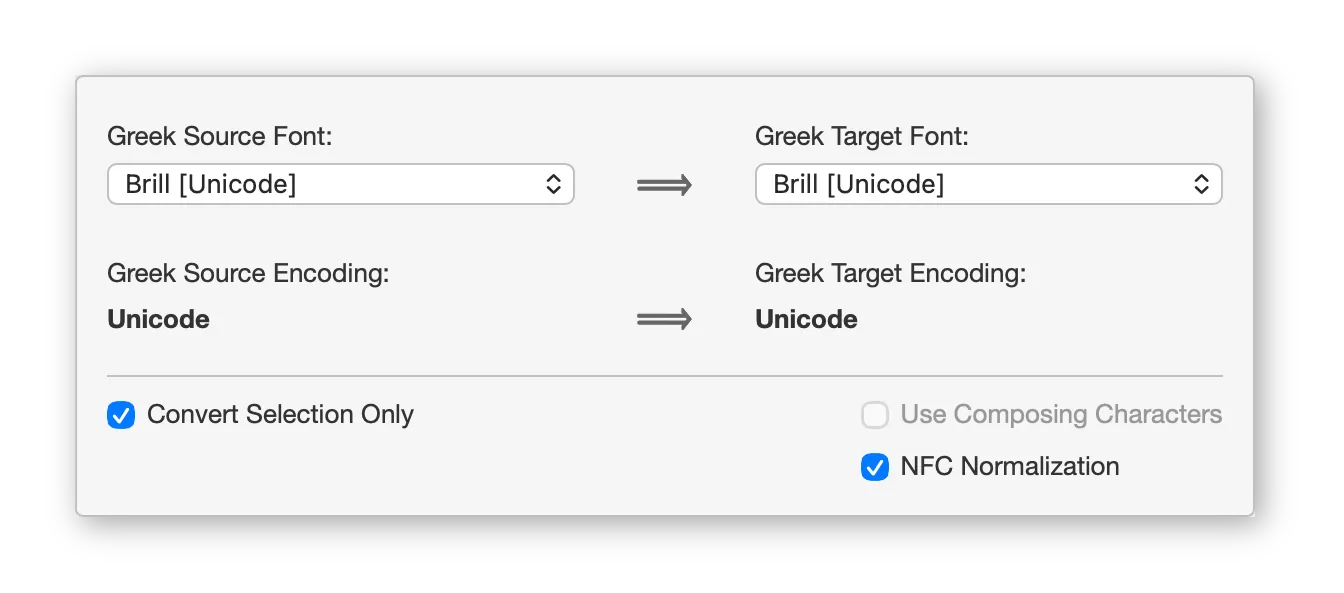Click the Greek Target Font label
Image resolution: width=1344 pixels, height=593 pixels.
point(862,136)
